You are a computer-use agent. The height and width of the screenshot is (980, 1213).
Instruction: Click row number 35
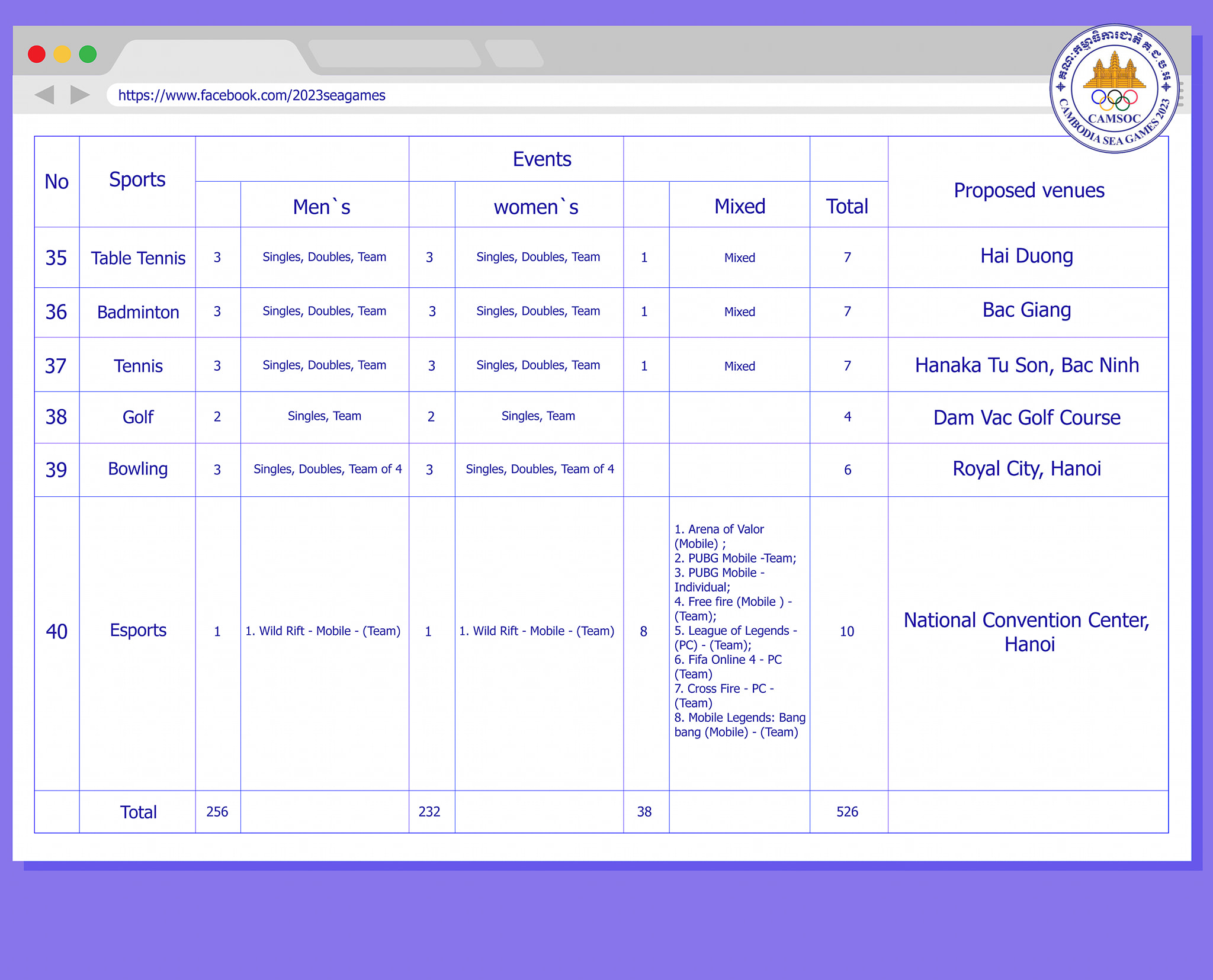[x=56, y=258]
